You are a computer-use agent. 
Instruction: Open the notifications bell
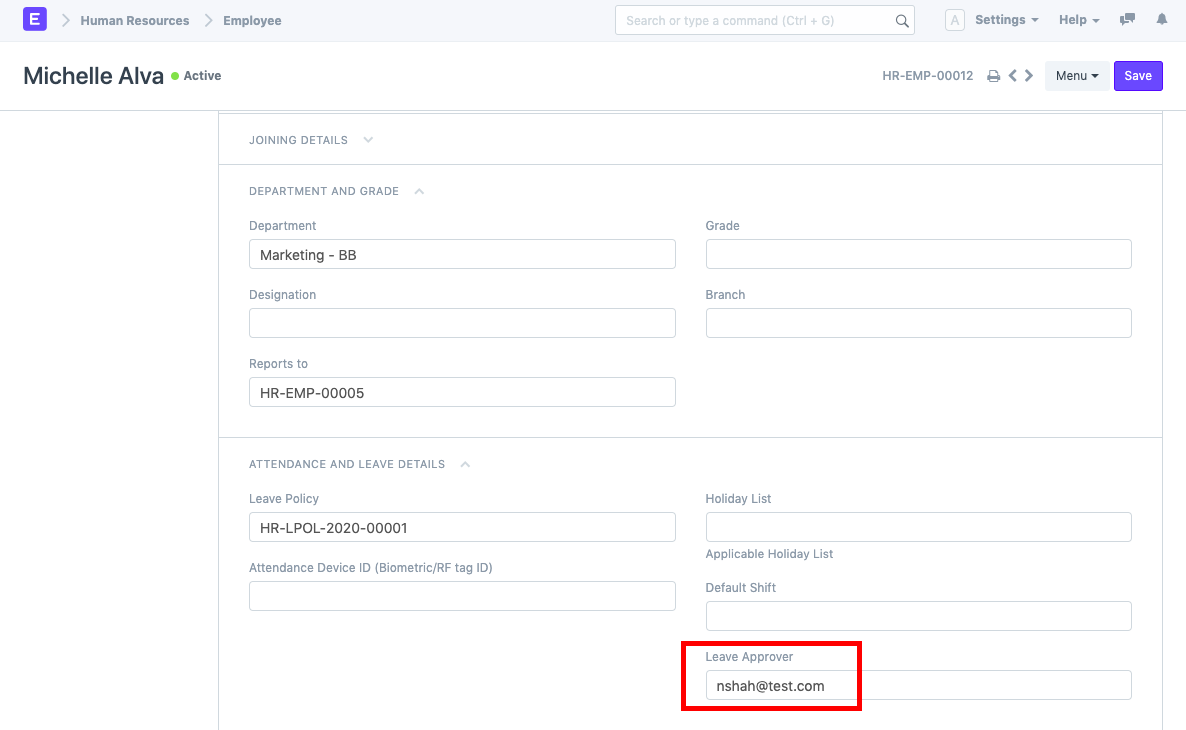coord(1161,20)
